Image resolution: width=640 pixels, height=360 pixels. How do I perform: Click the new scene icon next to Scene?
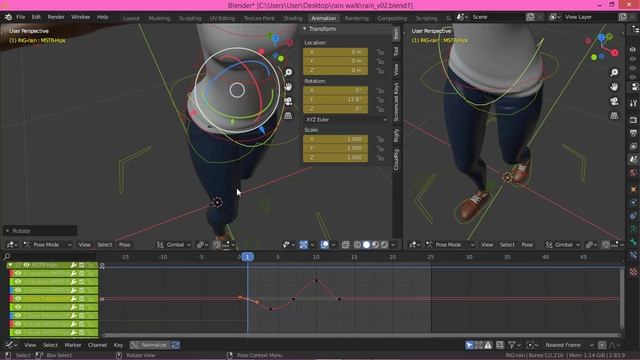point(530,17)
